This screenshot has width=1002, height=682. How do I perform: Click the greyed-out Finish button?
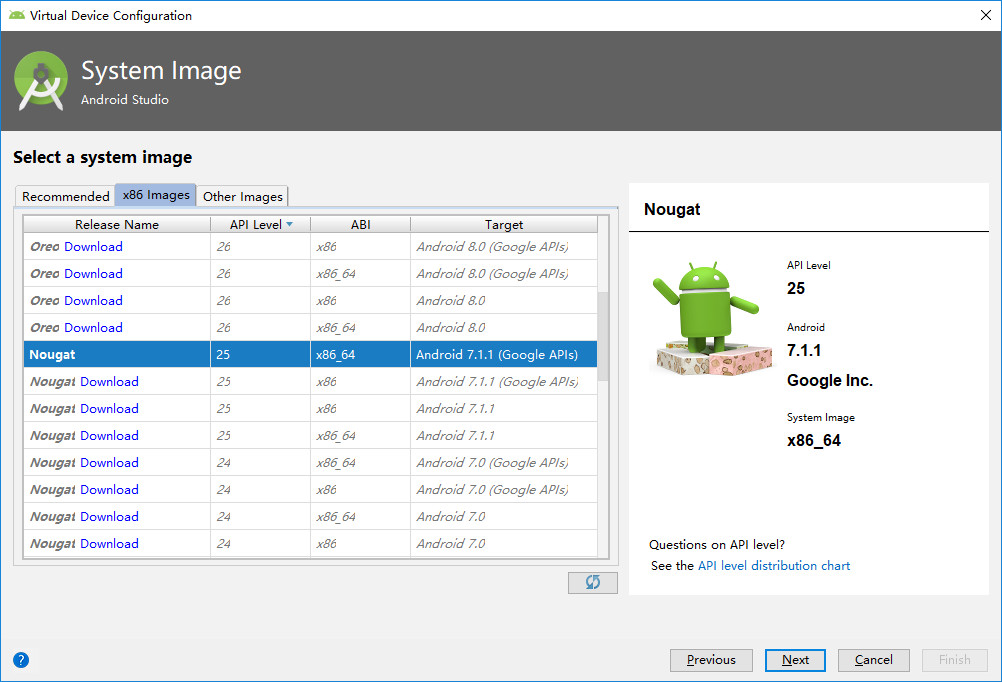coord(955,660)
